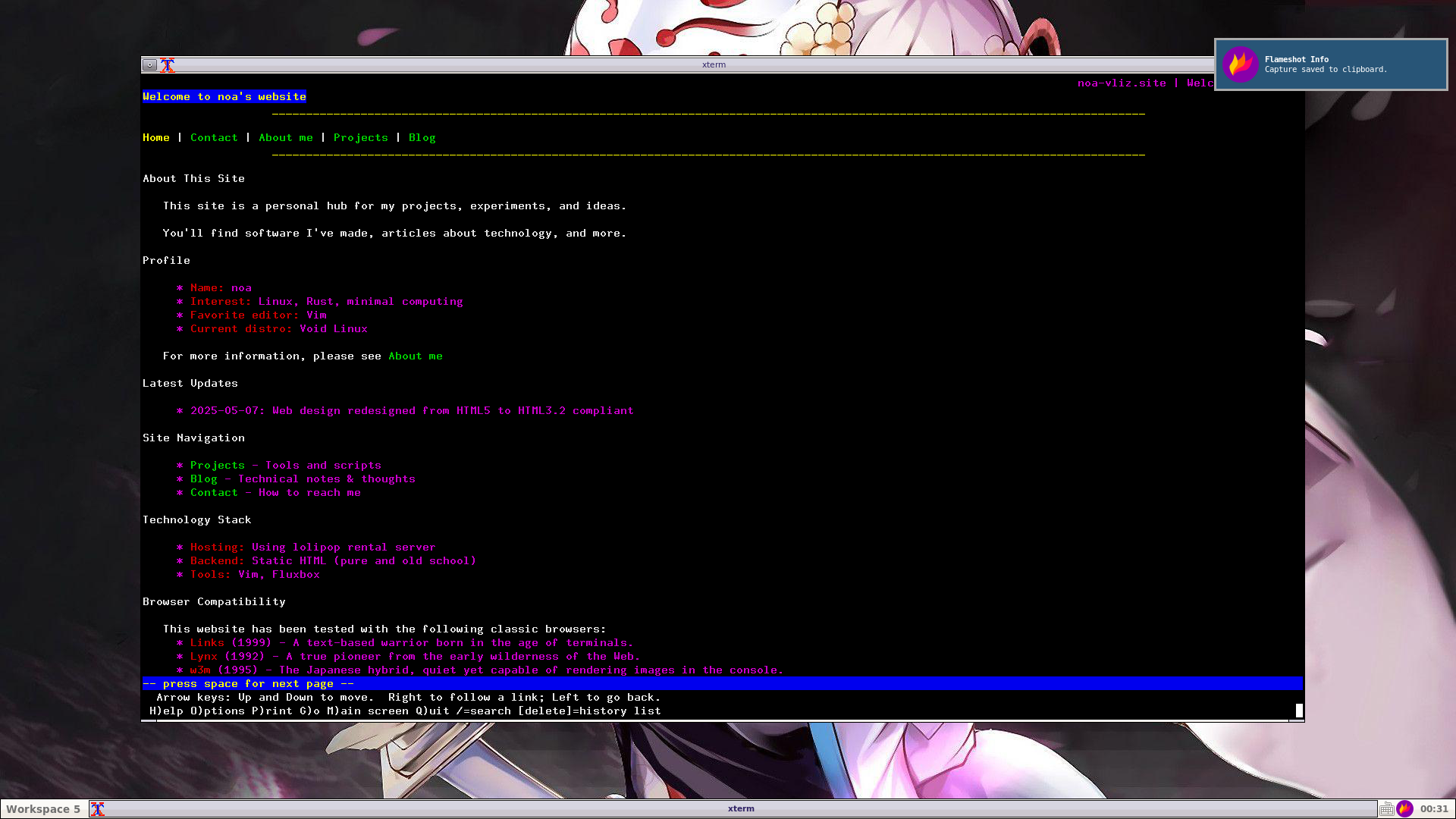The width and height of the screenshot is (1456, 819).
Task: Open the Blog link in the navigation bar
Action: (x=422, y=137)
